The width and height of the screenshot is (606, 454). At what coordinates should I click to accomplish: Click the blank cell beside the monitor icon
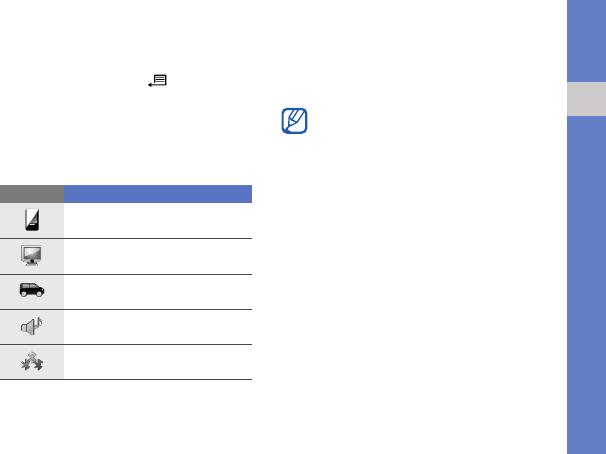coord(158,257)
